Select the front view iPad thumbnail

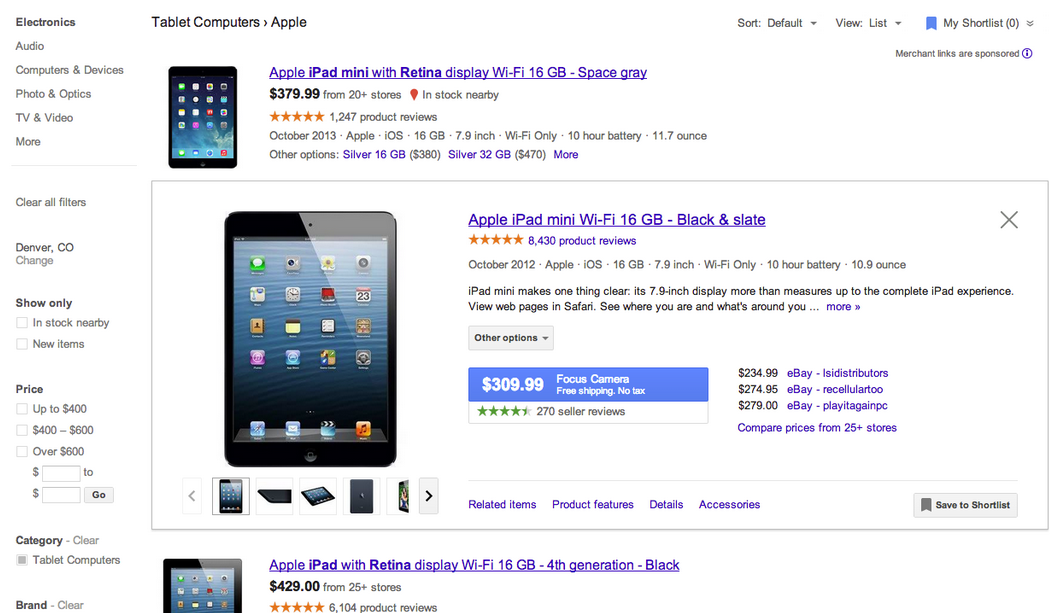pos(231,496)
